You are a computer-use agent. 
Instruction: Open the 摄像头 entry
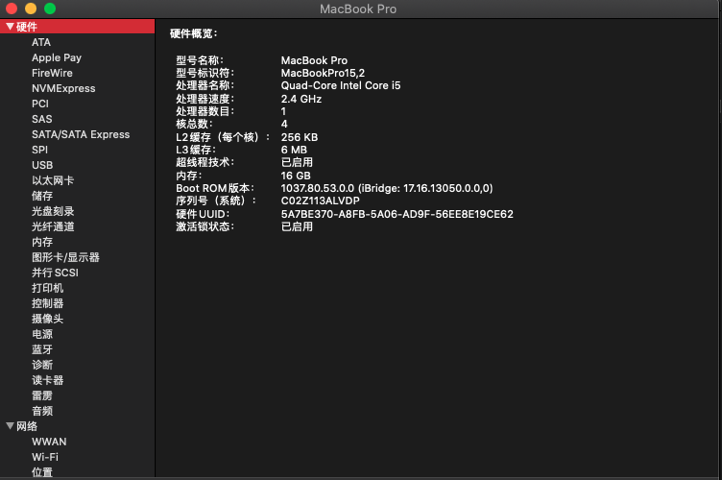click(x=47, y=319)
